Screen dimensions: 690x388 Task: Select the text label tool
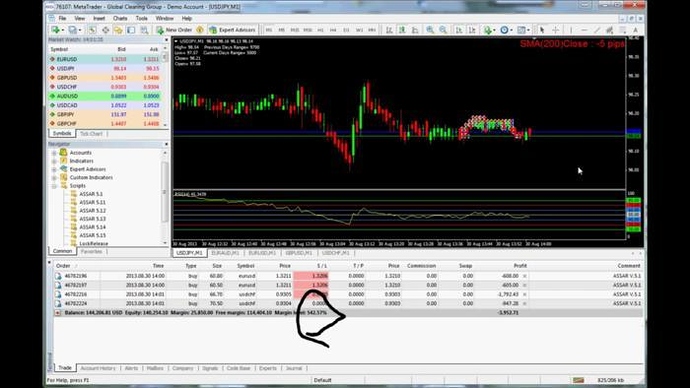[635, 30]
